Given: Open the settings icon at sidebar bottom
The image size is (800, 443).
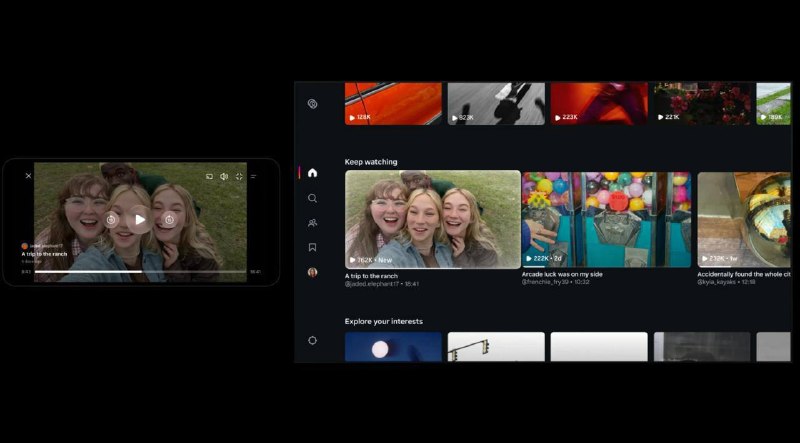Looking at the screenshot, I should (x=312, y=340).
